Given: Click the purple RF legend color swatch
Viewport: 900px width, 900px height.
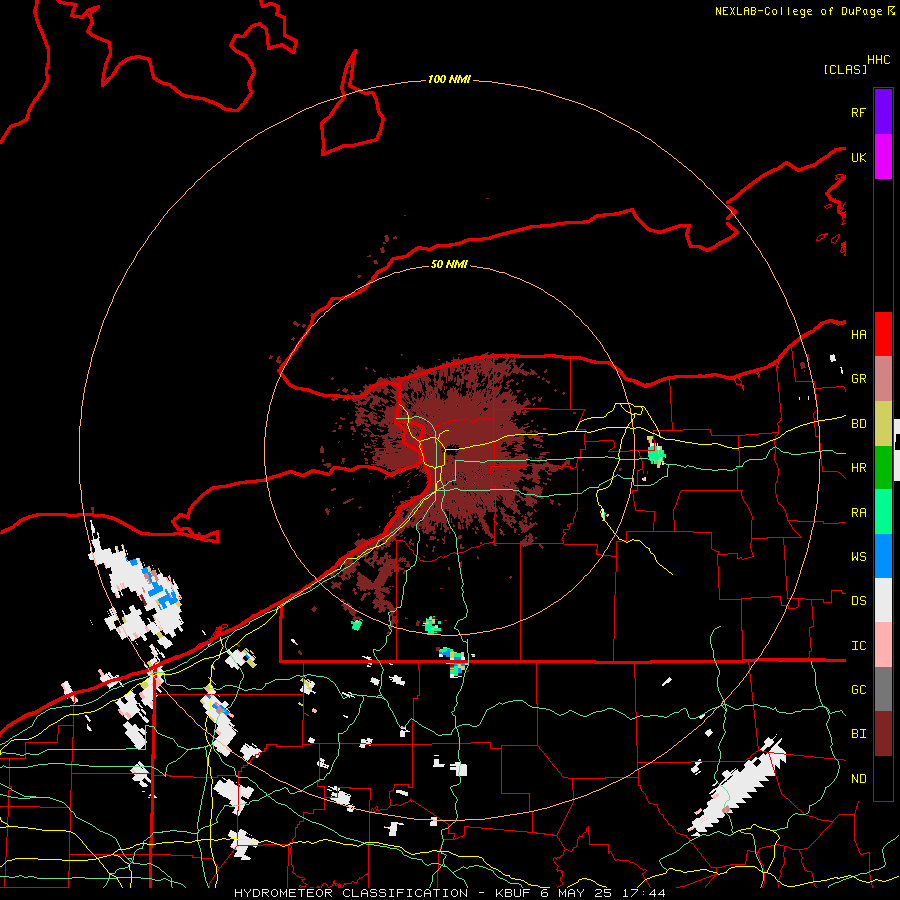Looking at the screenshot, I should [883, 112].
